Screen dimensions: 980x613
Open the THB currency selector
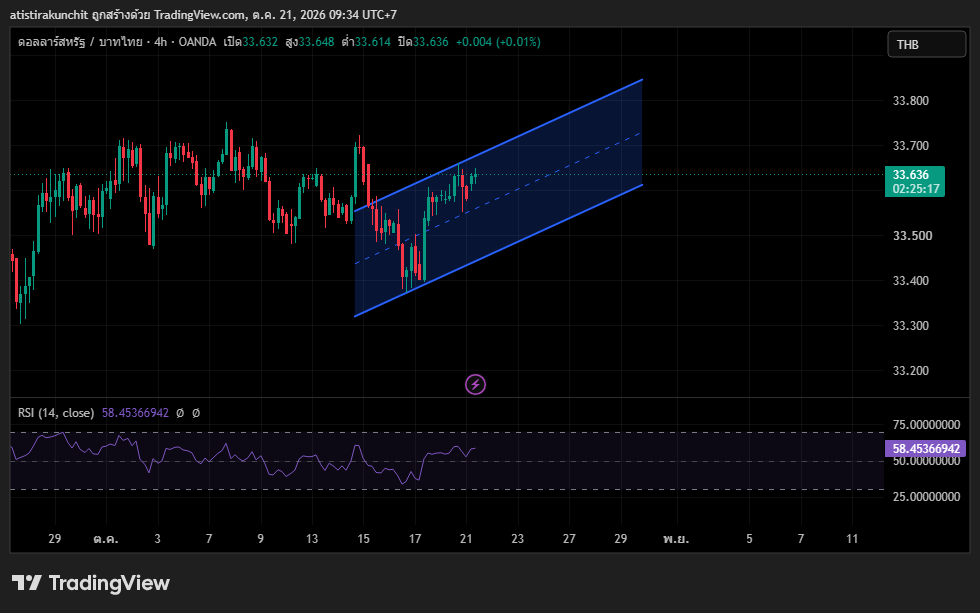click(926, 44)
